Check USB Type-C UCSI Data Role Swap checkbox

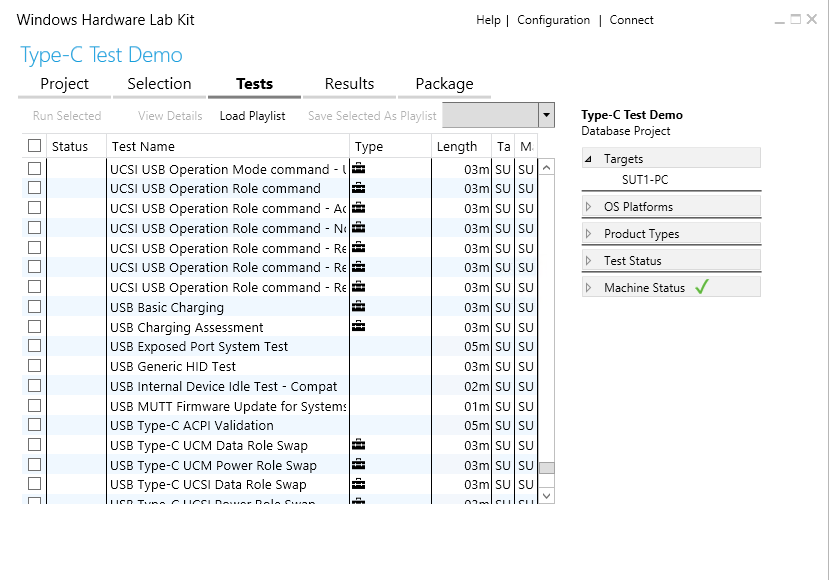click(x=34, y=484)
